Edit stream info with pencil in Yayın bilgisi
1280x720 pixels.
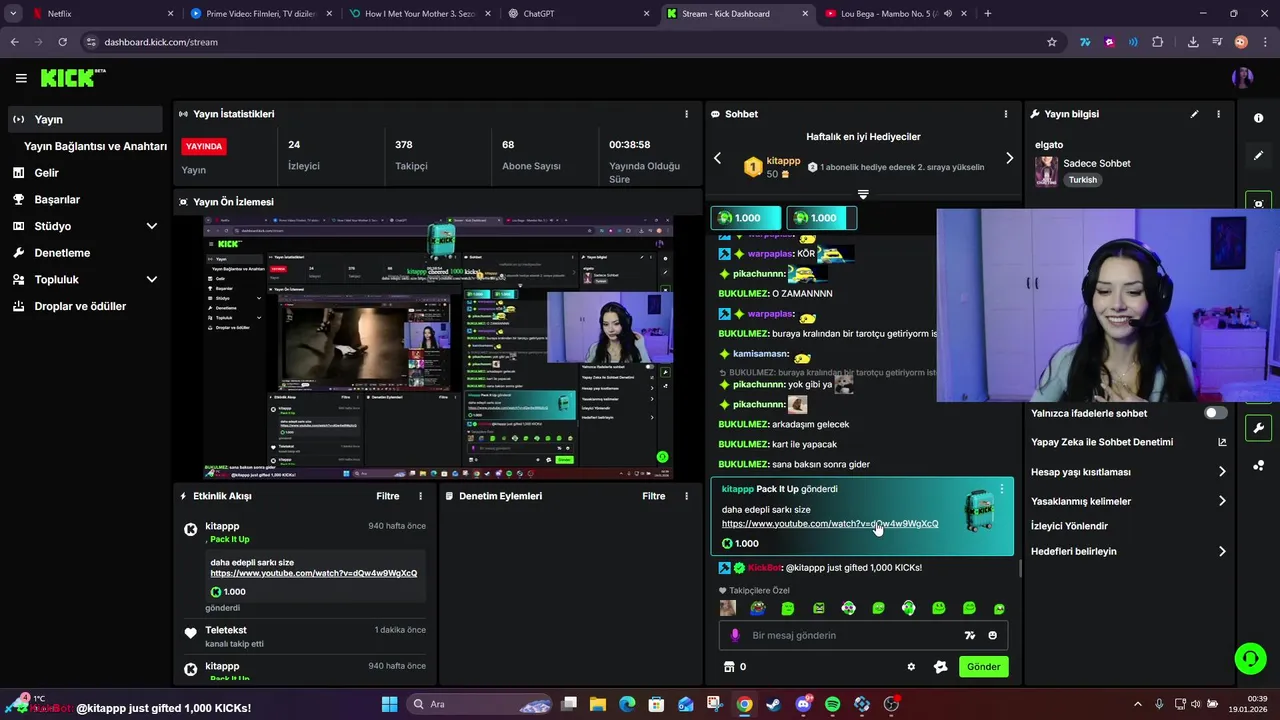click(x=1194, y=114)
